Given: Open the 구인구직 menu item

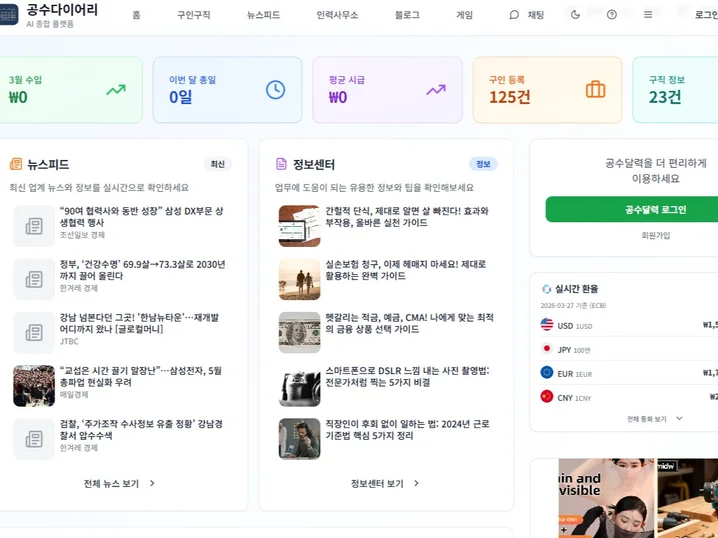Looking at the screenshot, I should click(193, 15).
